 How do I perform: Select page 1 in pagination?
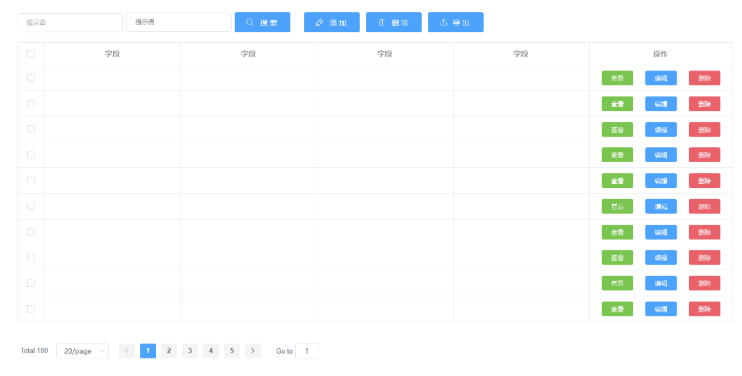[x=148, y=351]
